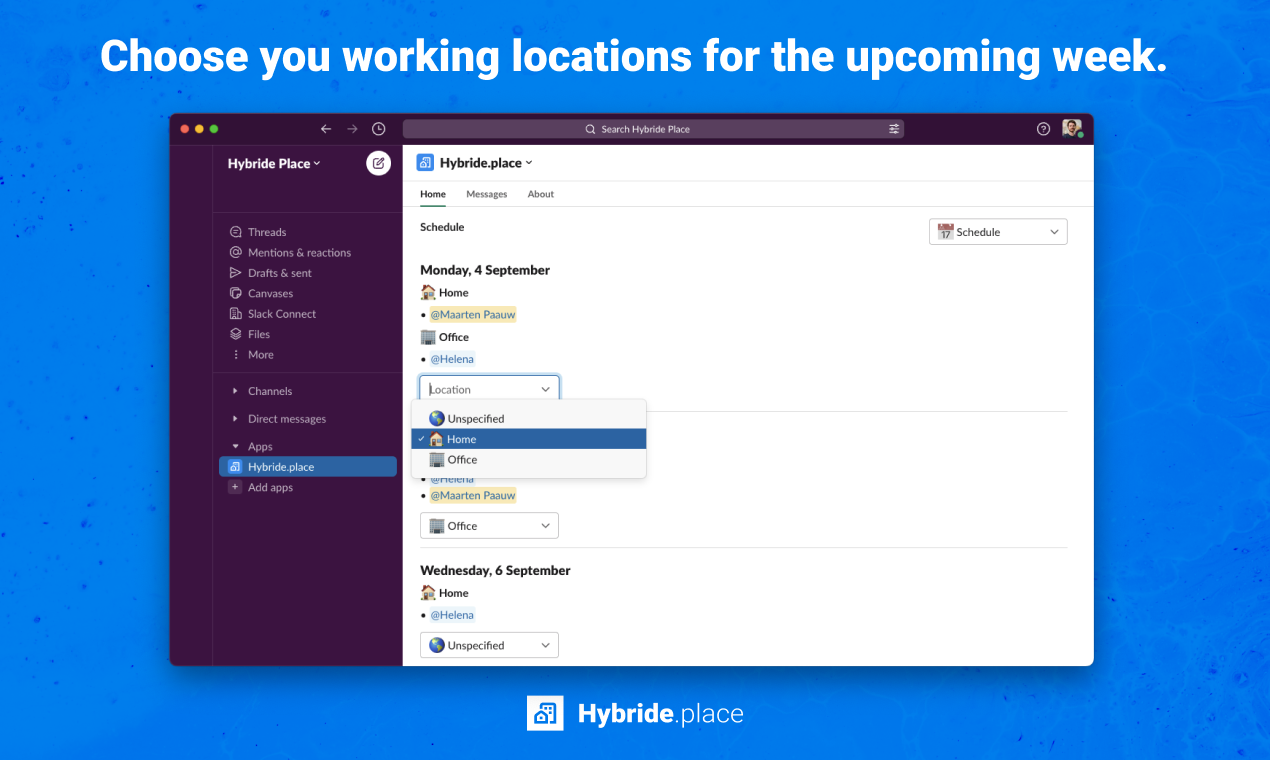1270x760 pixels.
Task: Click @Helena mention under Monday Office
Action: tap(452, 359)
